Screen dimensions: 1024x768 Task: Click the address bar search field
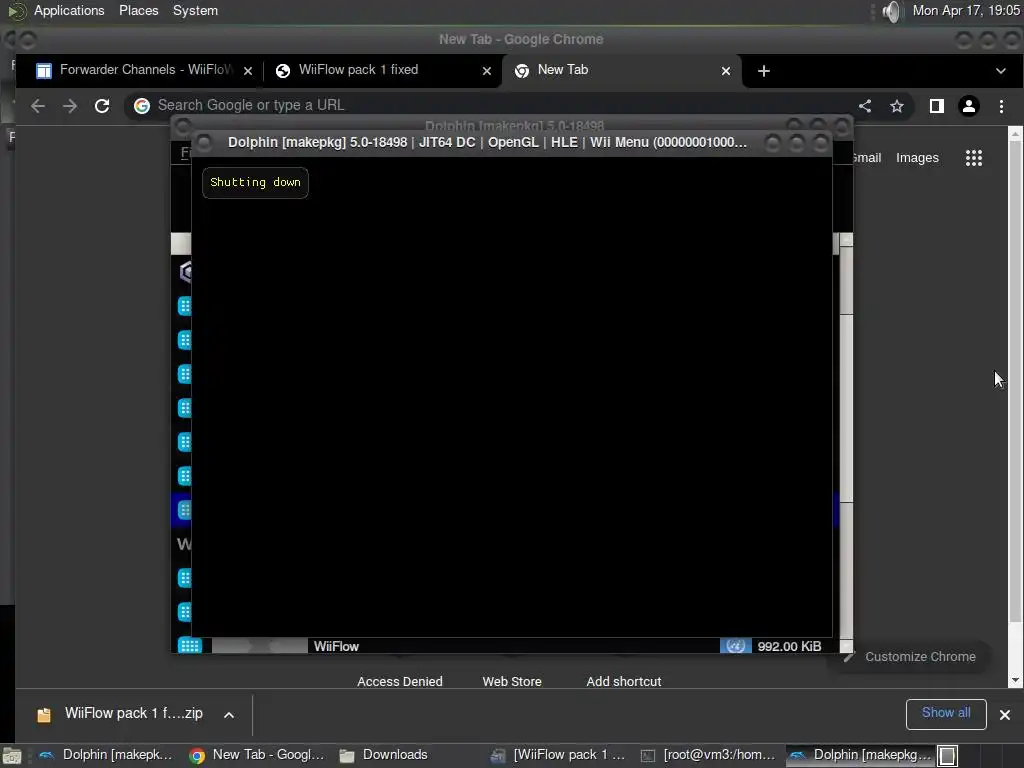point(496,105)
